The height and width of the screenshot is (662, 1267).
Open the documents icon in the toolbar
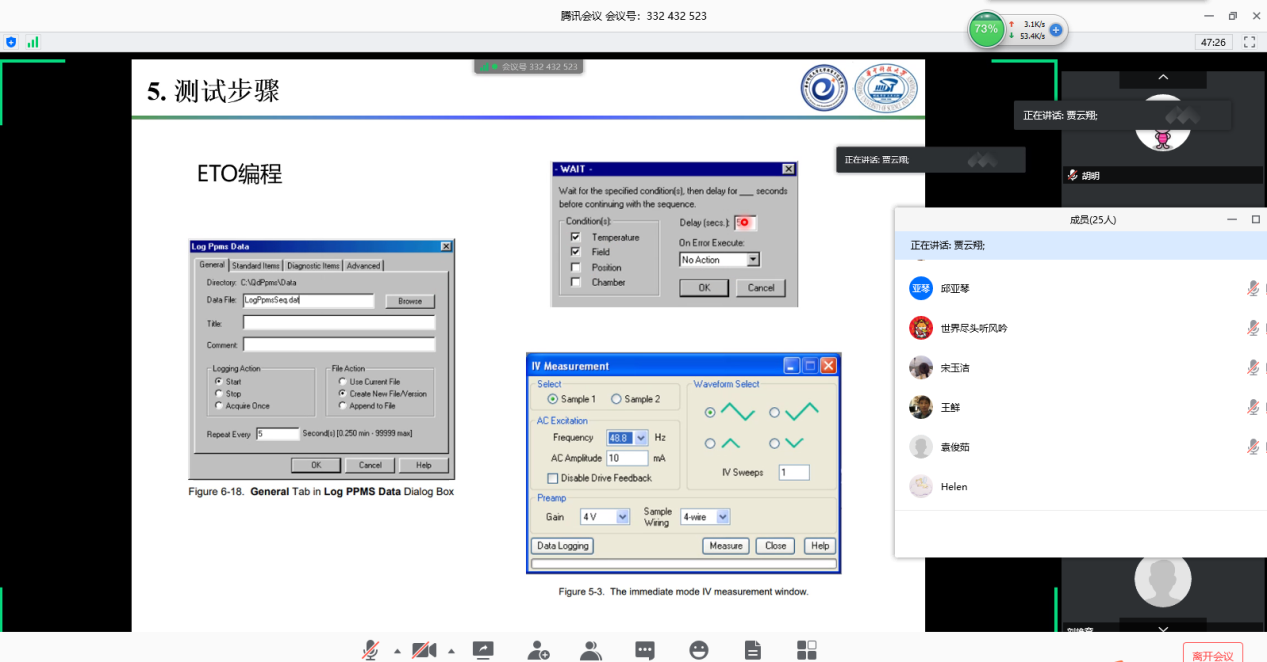753,650
